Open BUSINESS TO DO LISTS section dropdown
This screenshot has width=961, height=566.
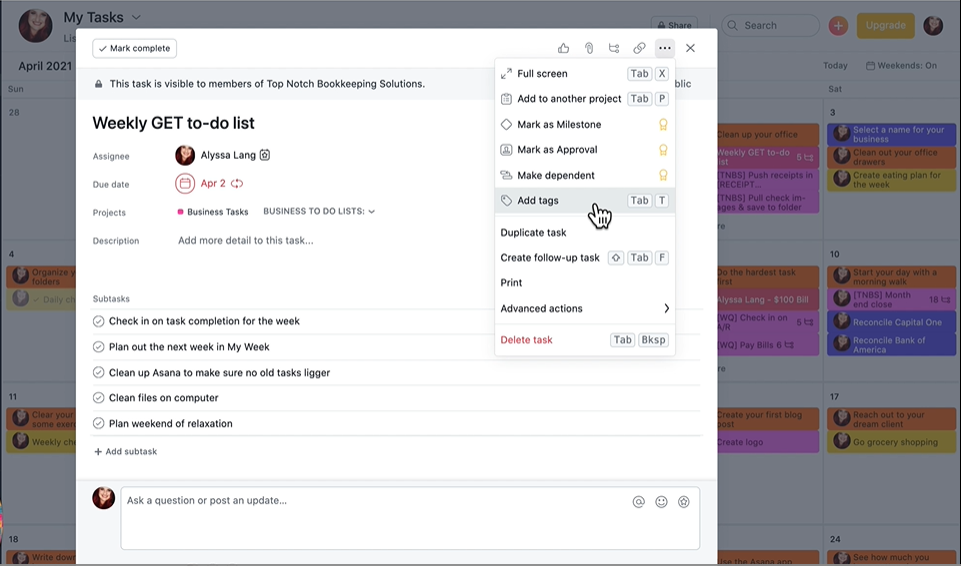[319, 211]
